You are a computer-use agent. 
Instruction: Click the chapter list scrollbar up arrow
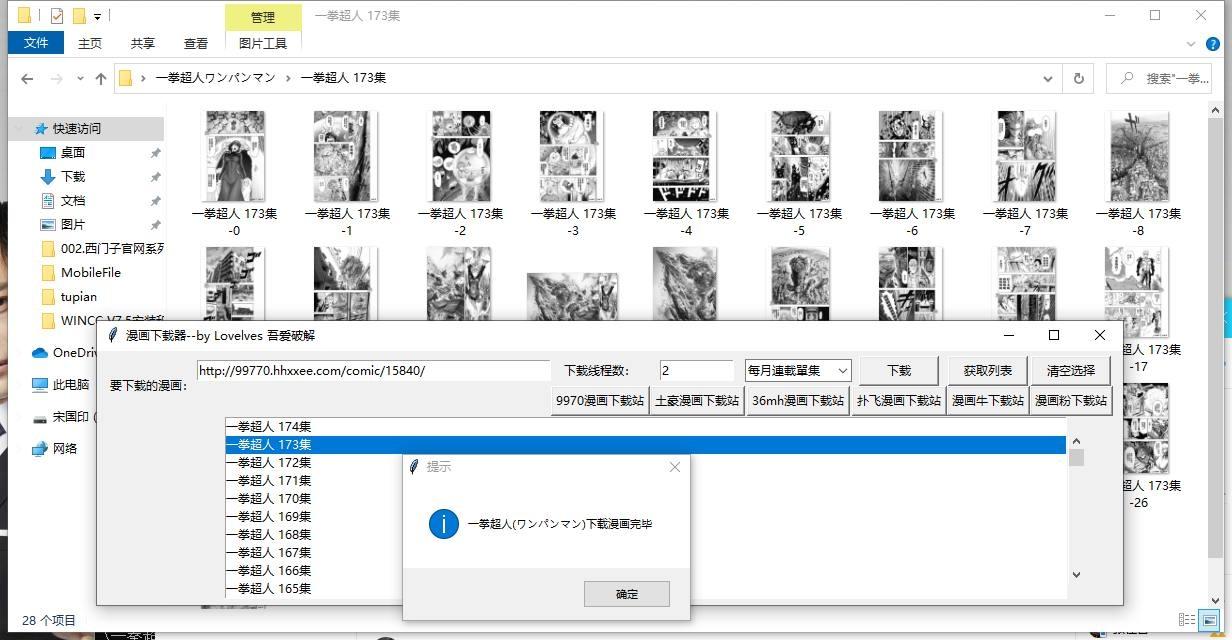click(1076, 441)
